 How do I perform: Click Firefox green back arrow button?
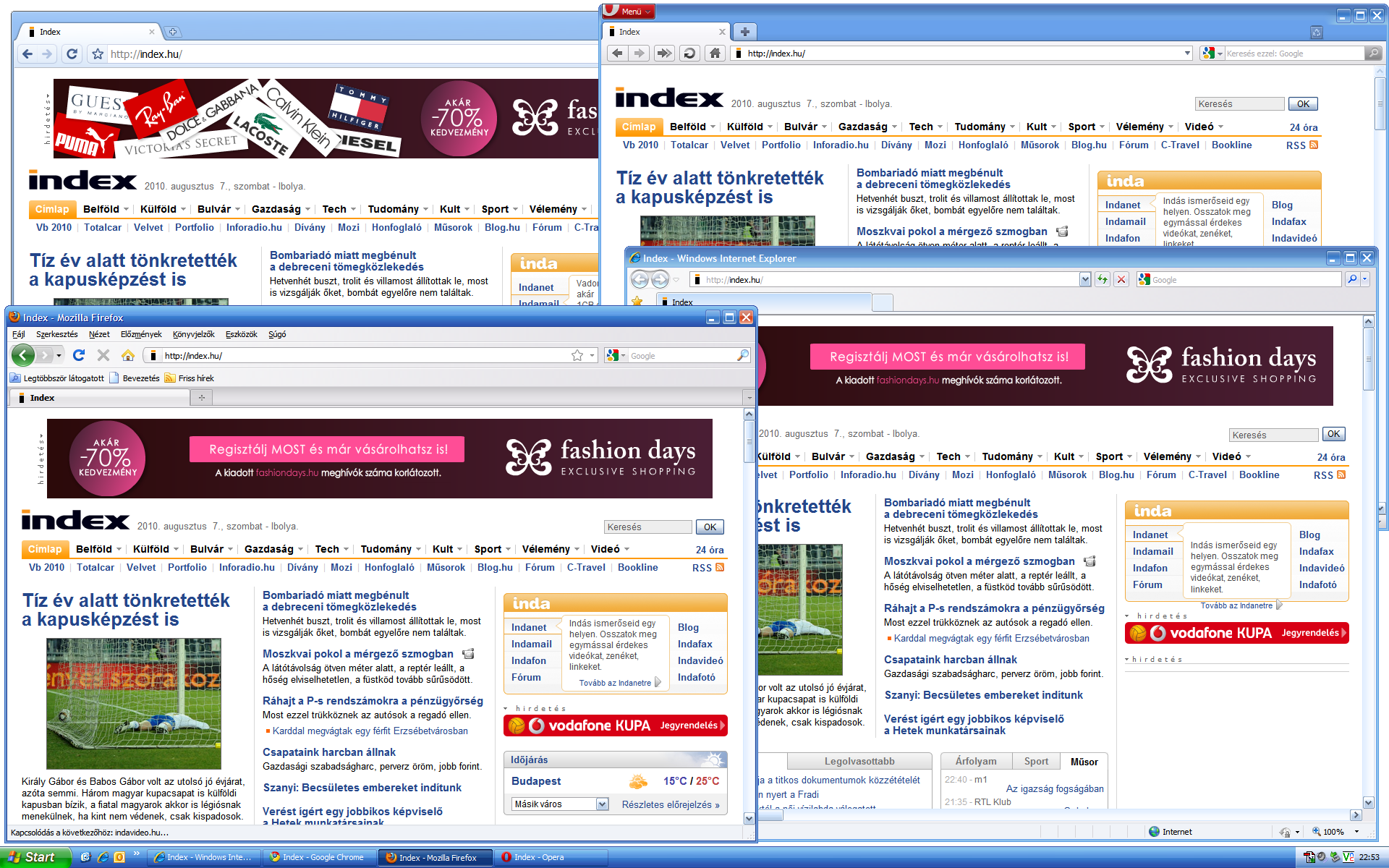click(x=23, y=355)
